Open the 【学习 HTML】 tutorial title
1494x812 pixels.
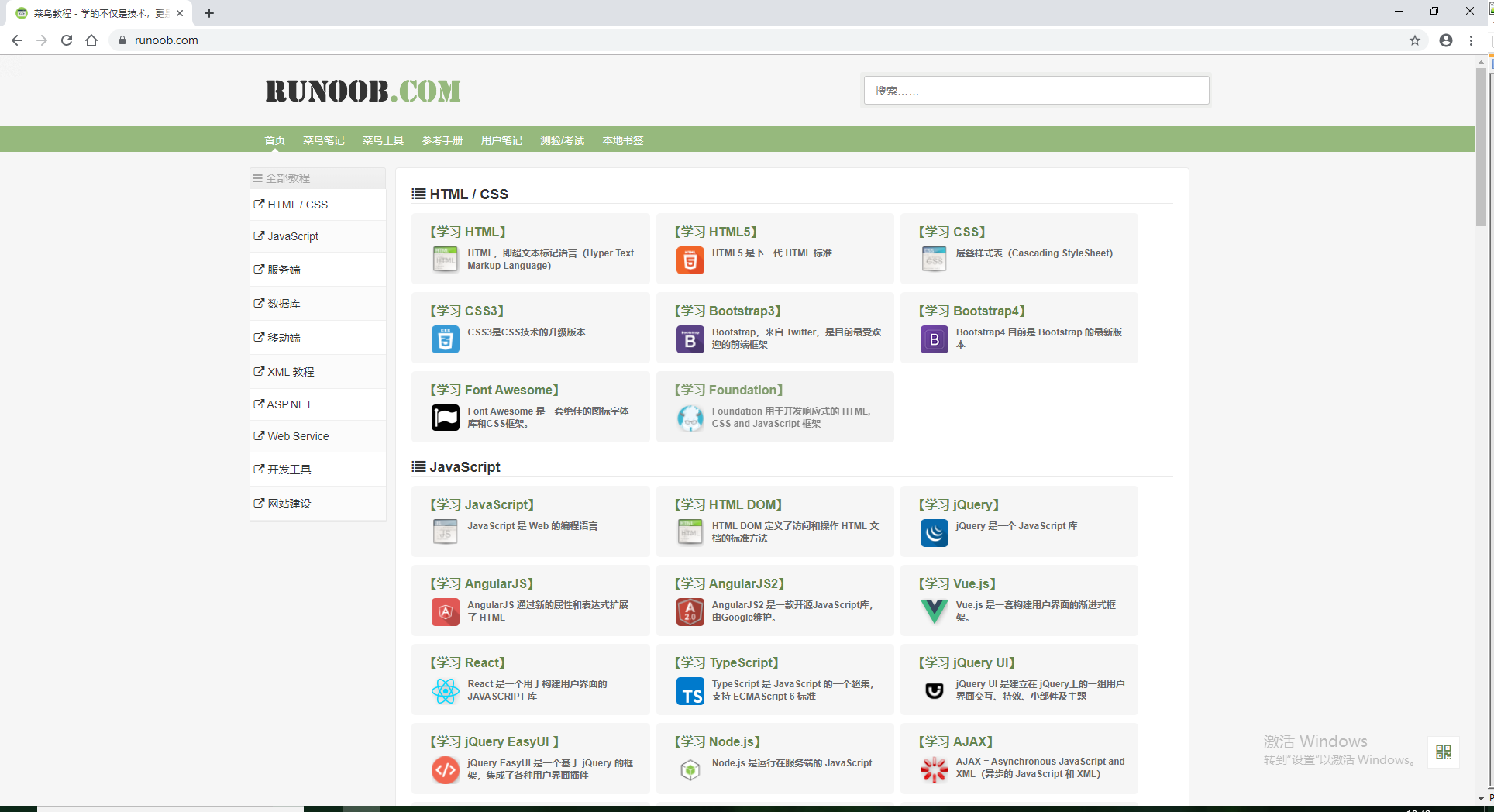coord(468,232)
